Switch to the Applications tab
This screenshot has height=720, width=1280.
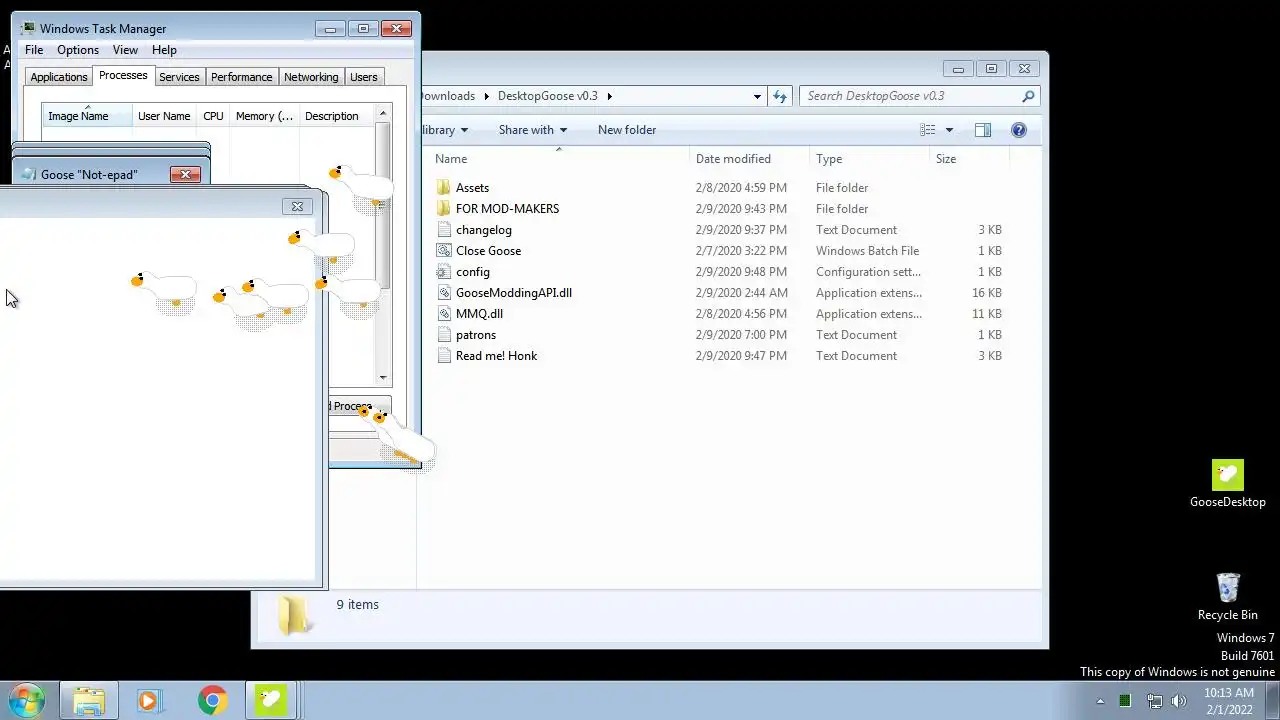59,77
